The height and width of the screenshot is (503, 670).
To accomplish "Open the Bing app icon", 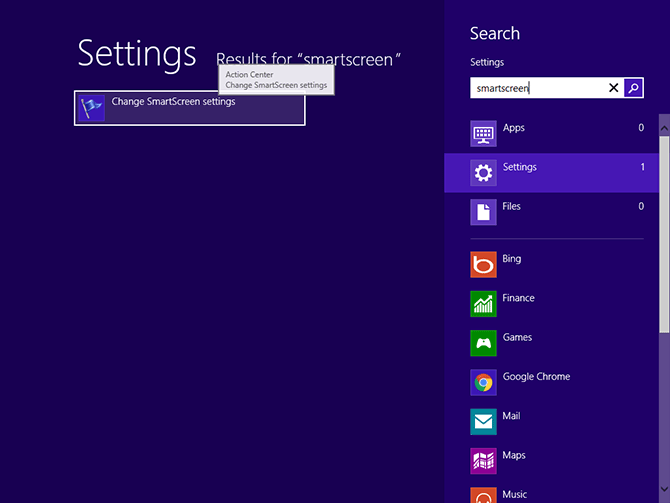I will pyautogui.click(x=483, y=265).
